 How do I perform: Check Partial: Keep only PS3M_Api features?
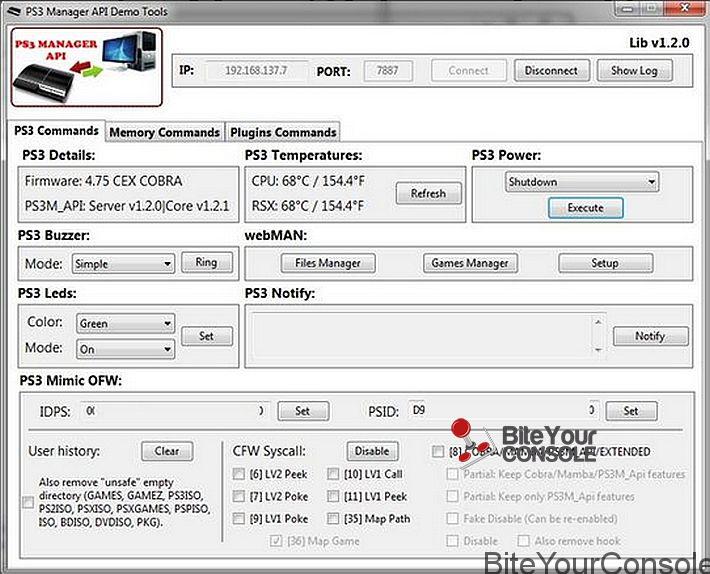point(452,496)
